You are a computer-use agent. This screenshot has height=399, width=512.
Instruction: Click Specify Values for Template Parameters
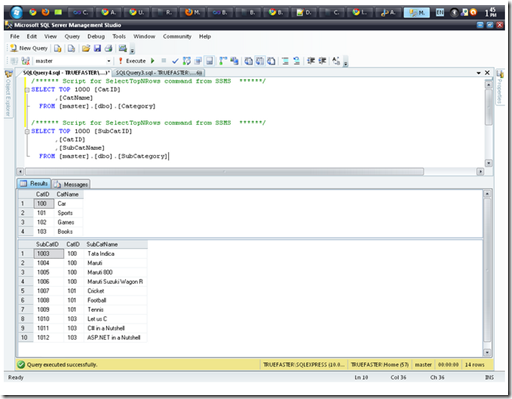pos(336,61)
